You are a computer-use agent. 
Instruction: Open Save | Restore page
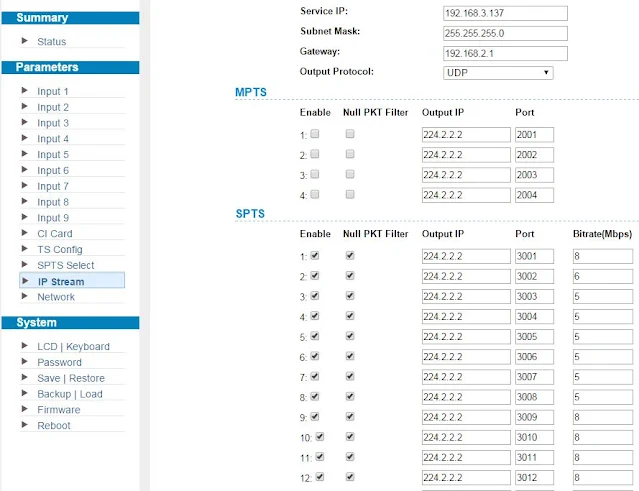(71, 378)
